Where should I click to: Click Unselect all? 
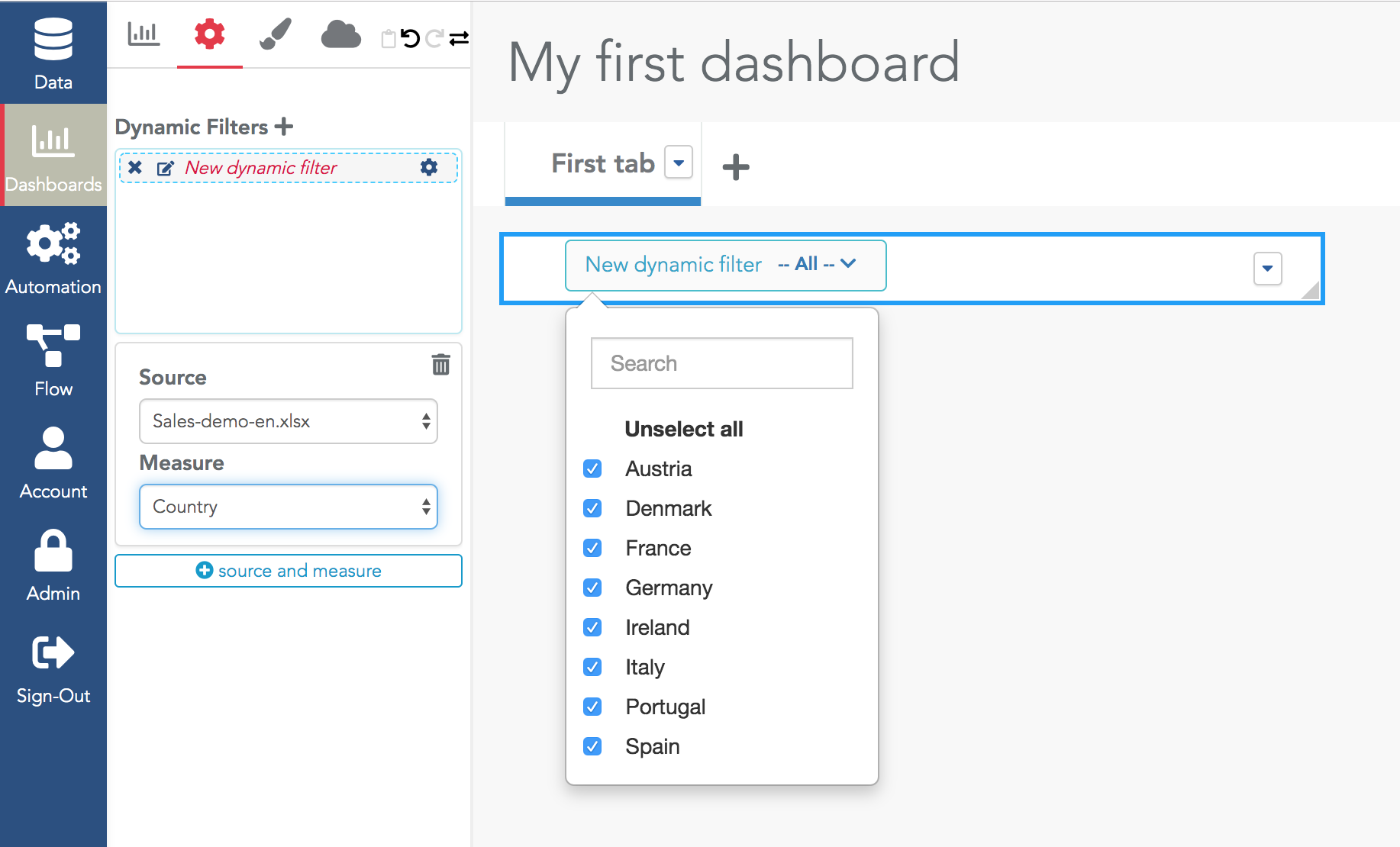pyautogui.click(x=684, y=429)
